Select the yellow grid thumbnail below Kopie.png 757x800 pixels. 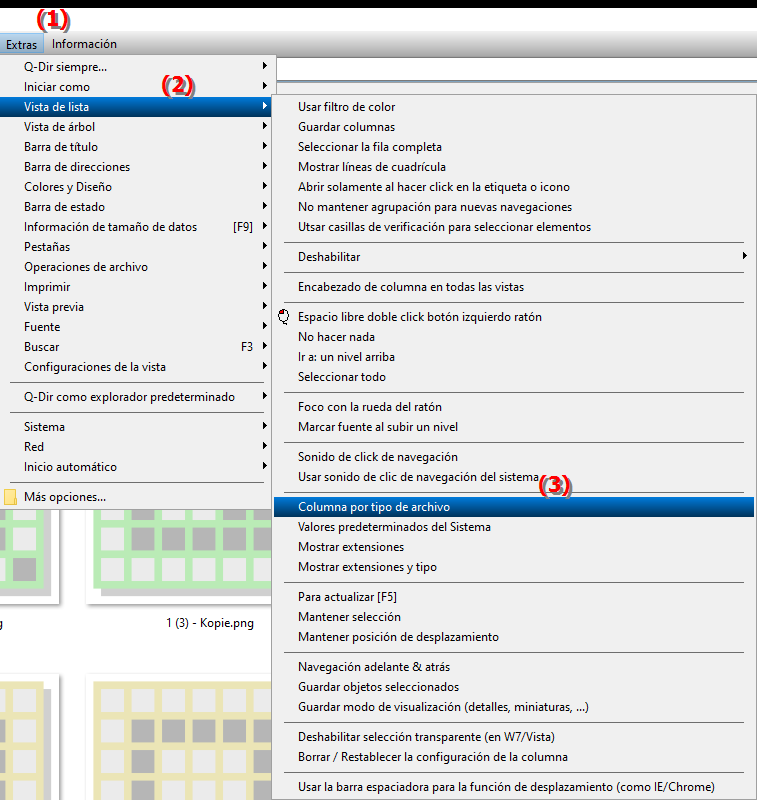click(x=180, y=737)
